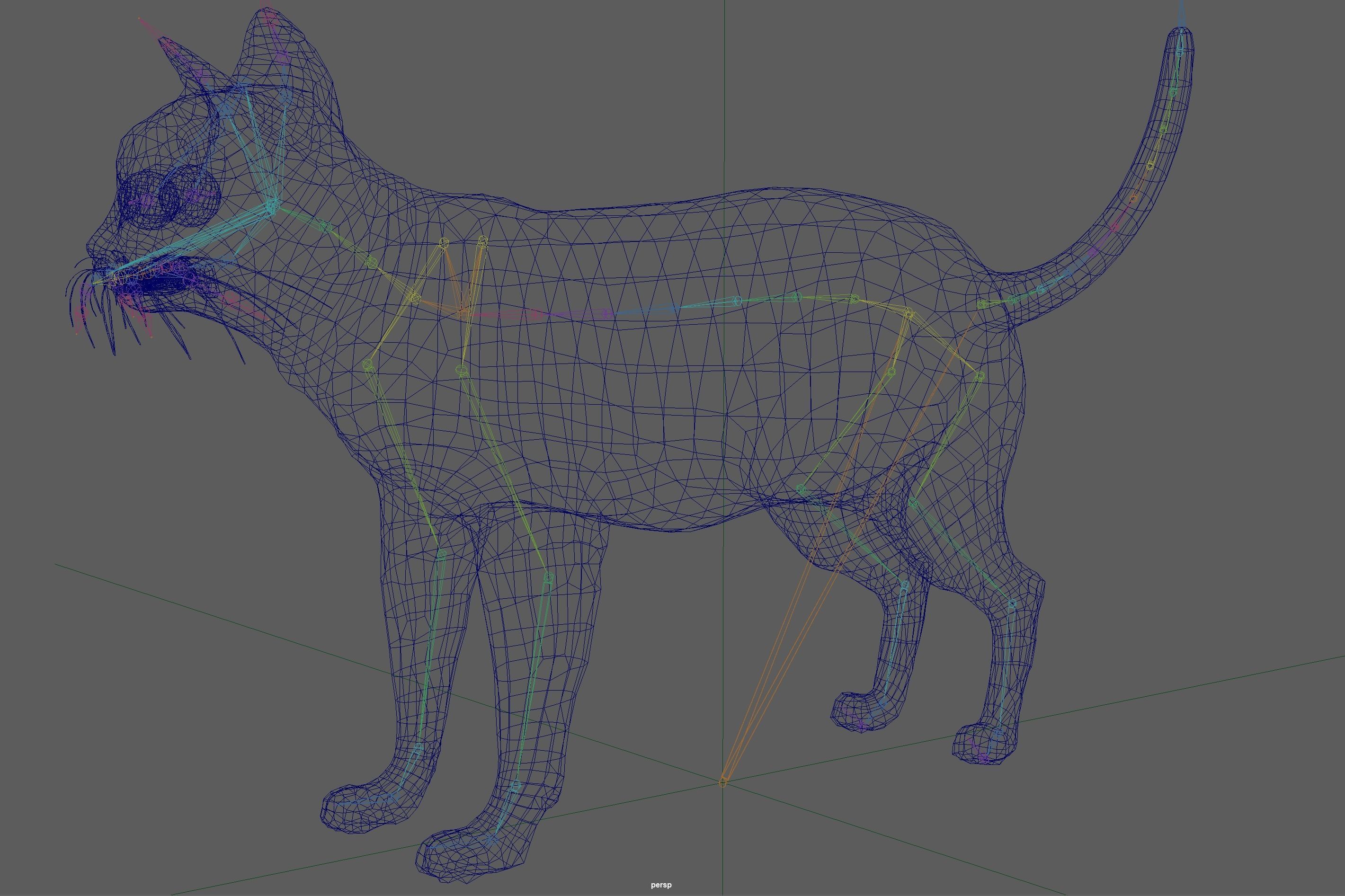
Task: Select the orange IK handle at the grid origin
Action: (723, 783)
